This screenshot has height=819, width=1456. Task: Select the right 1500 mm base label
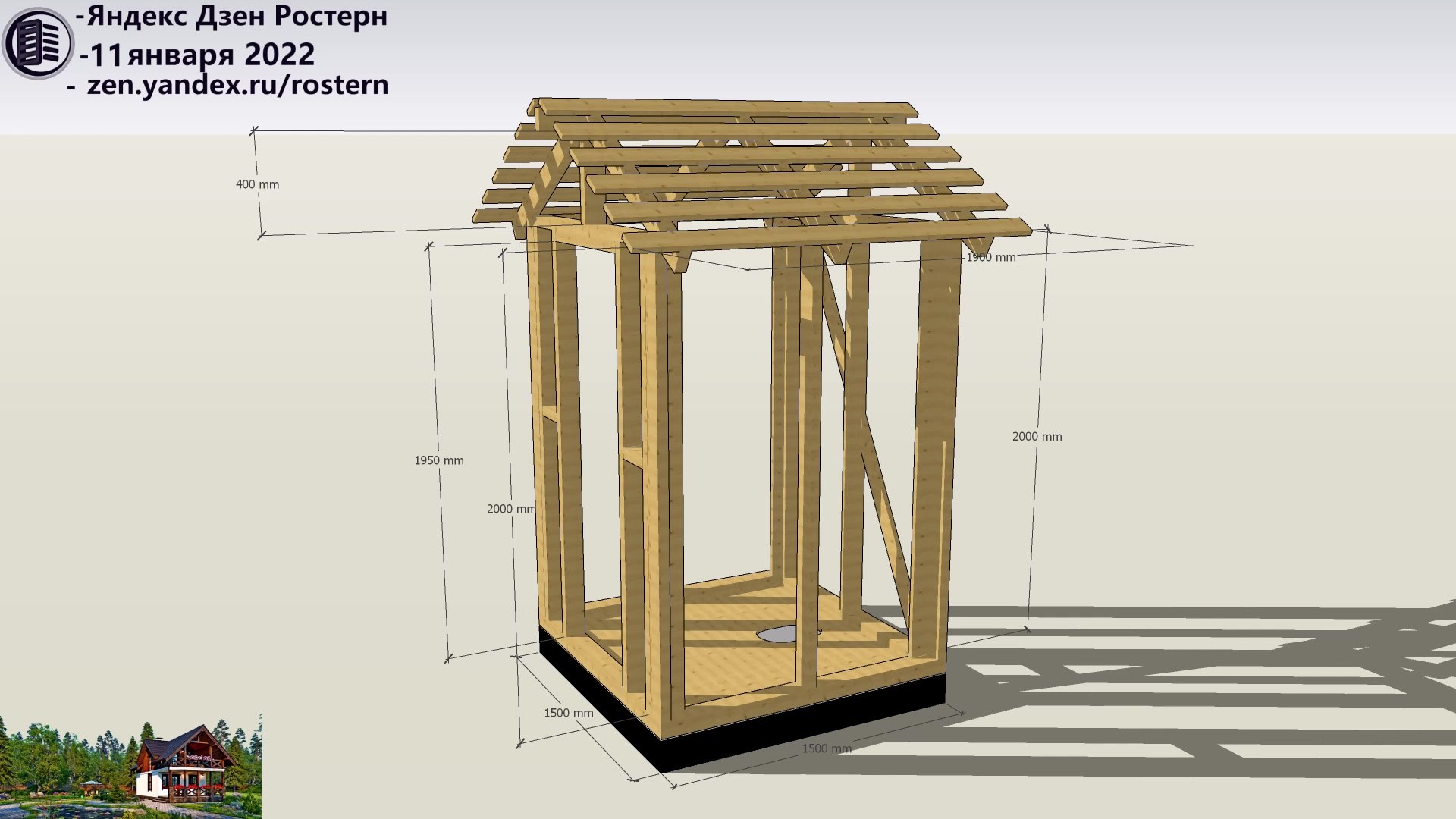[x=827, y=748]
